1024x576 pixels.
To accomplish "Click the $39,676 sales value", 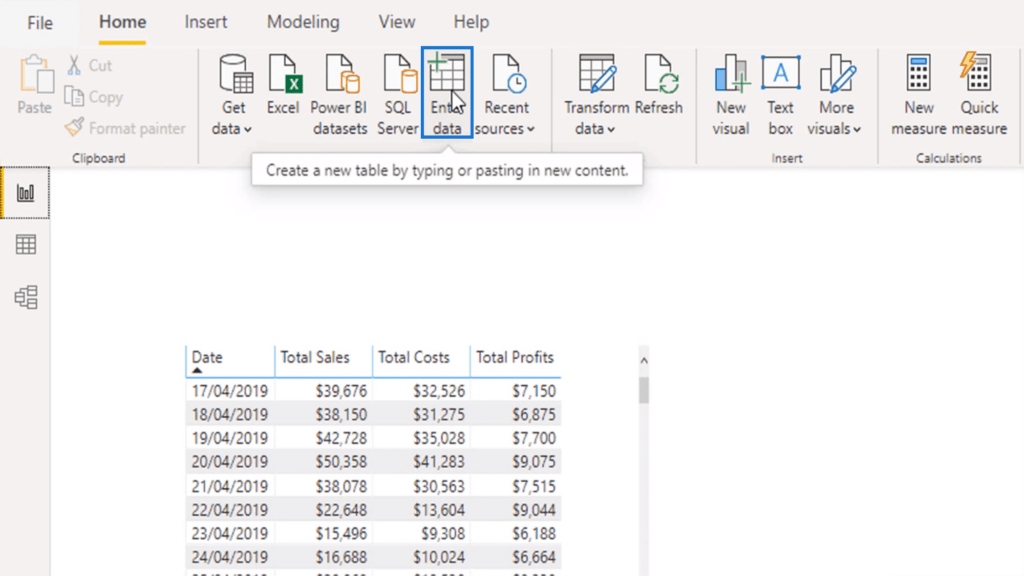I will (x=341, y=391).
